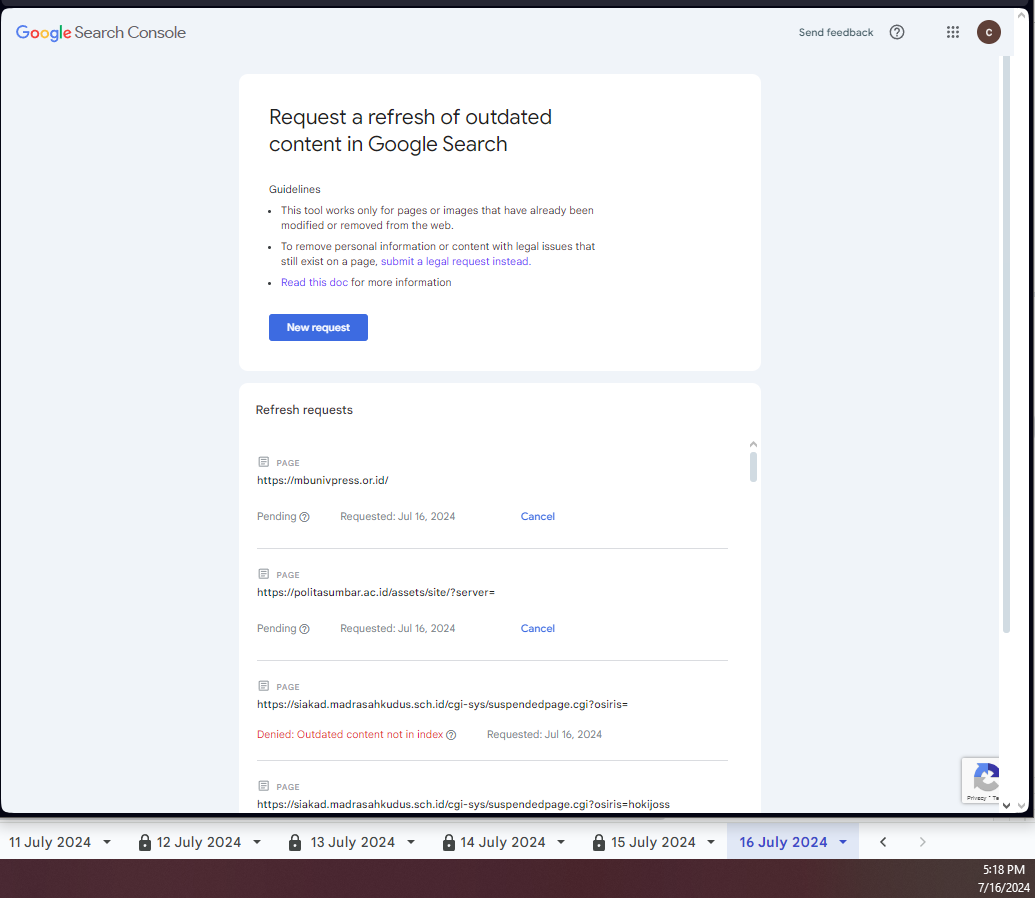
Task: Switch to the 15 July 2024 tab
Action: [653, 842]
